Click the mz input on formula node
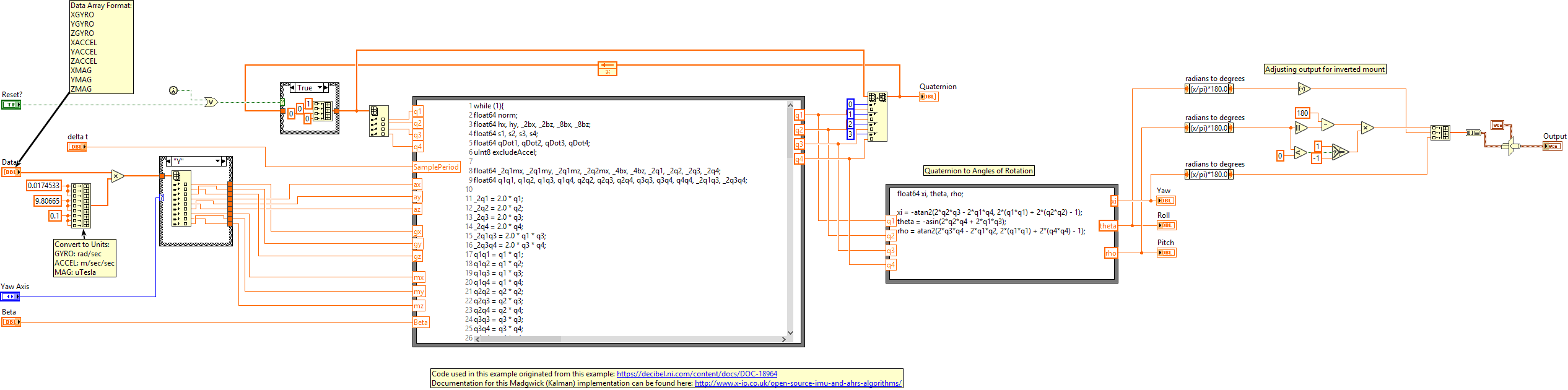 (419, 306)
